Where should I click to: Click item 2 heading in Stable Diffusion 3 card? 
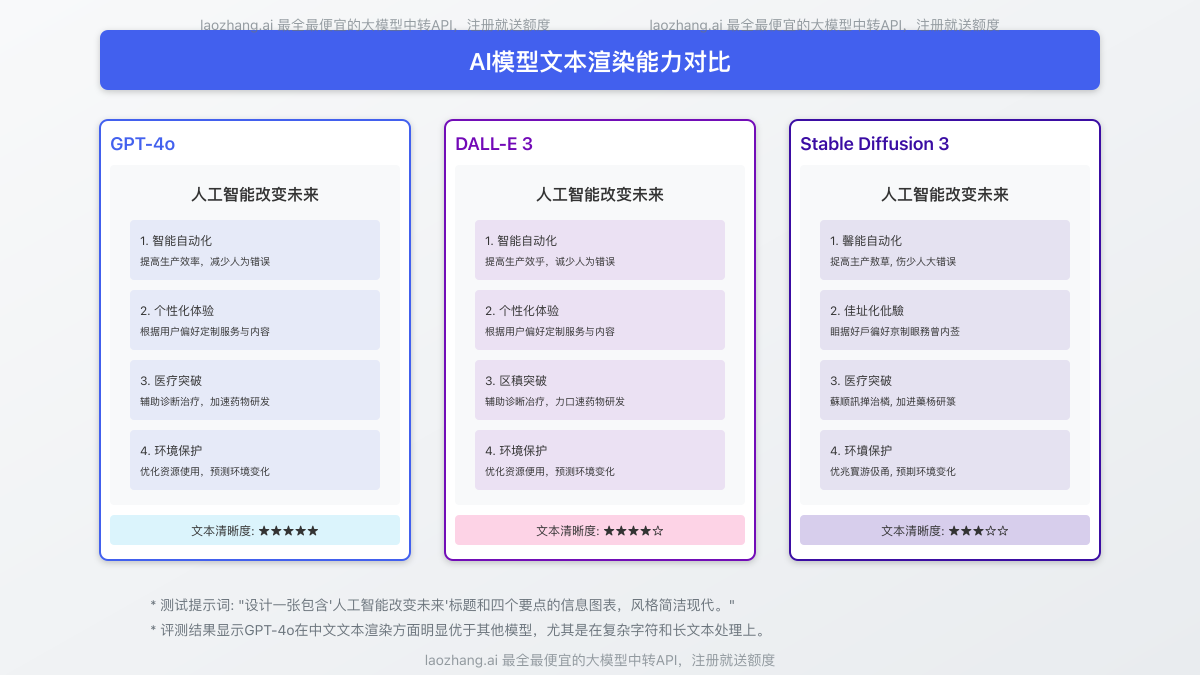click(x=867, y=311)
